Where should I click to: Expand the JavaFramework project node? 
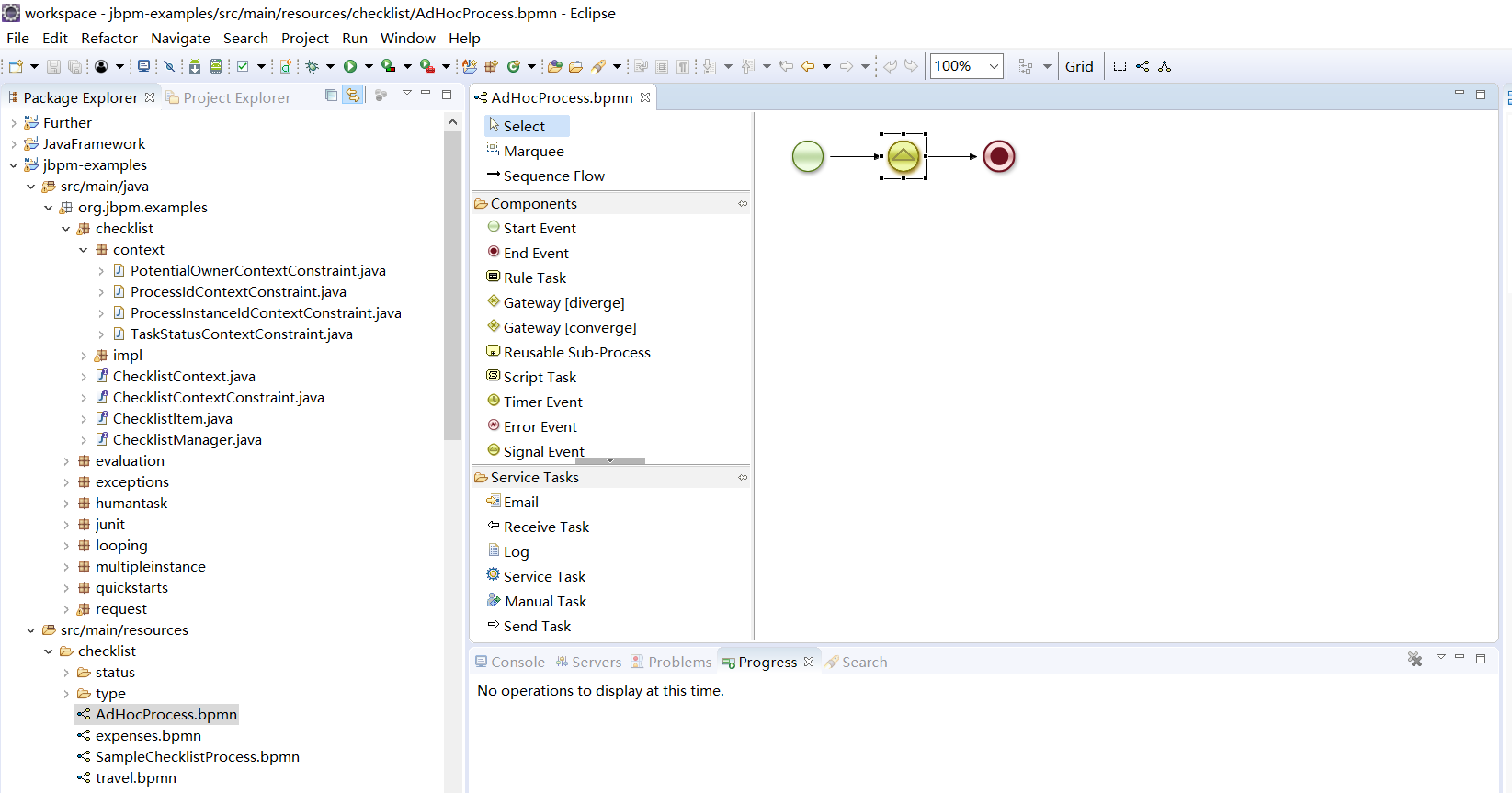[x=13, y=143]
